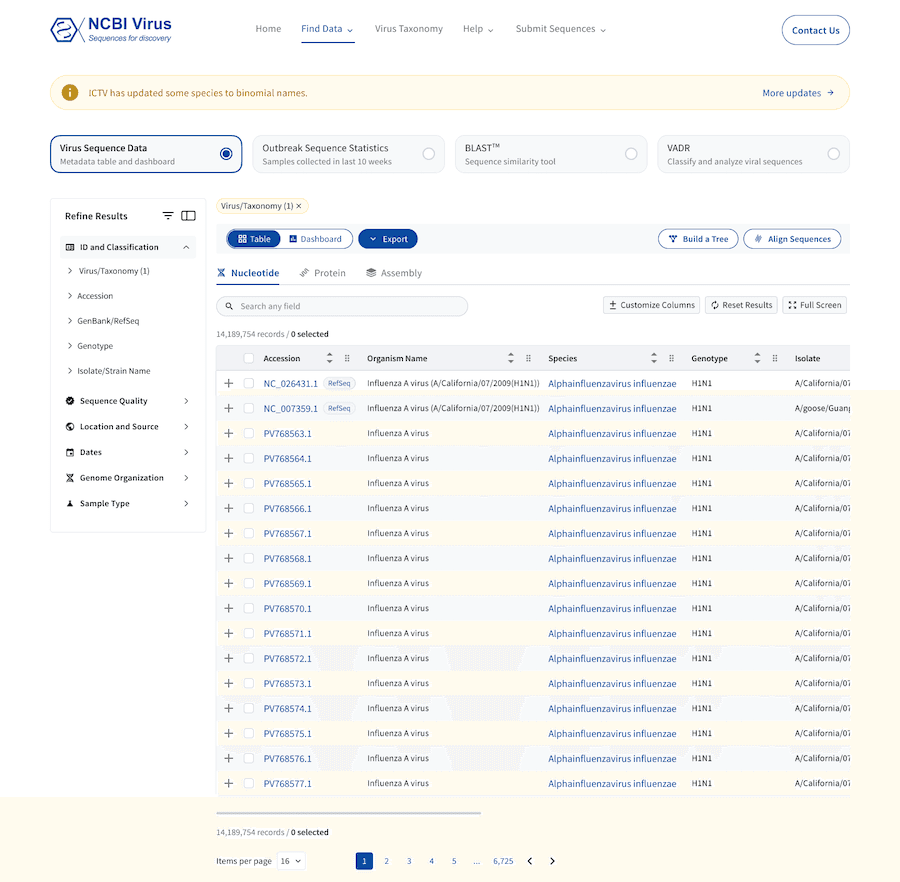
Task: Check the box for row NC_007359.1
Action: (249, 408)
